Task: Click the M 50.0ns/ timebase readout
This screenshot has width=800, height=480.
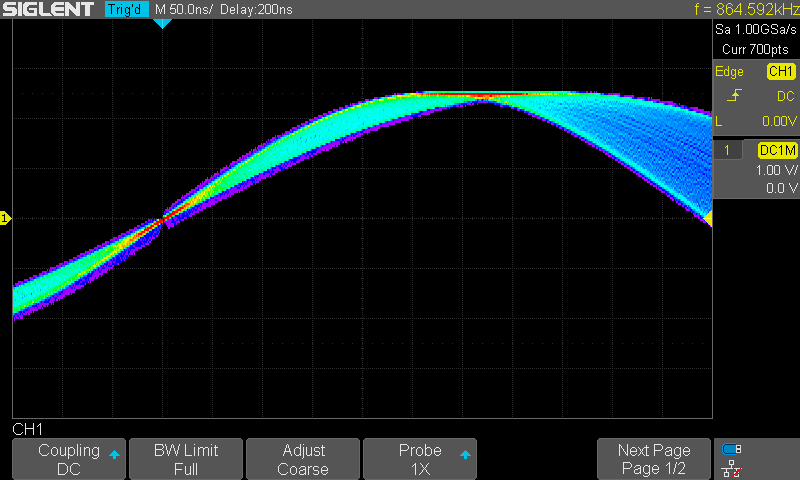Action: click(184, 9)
